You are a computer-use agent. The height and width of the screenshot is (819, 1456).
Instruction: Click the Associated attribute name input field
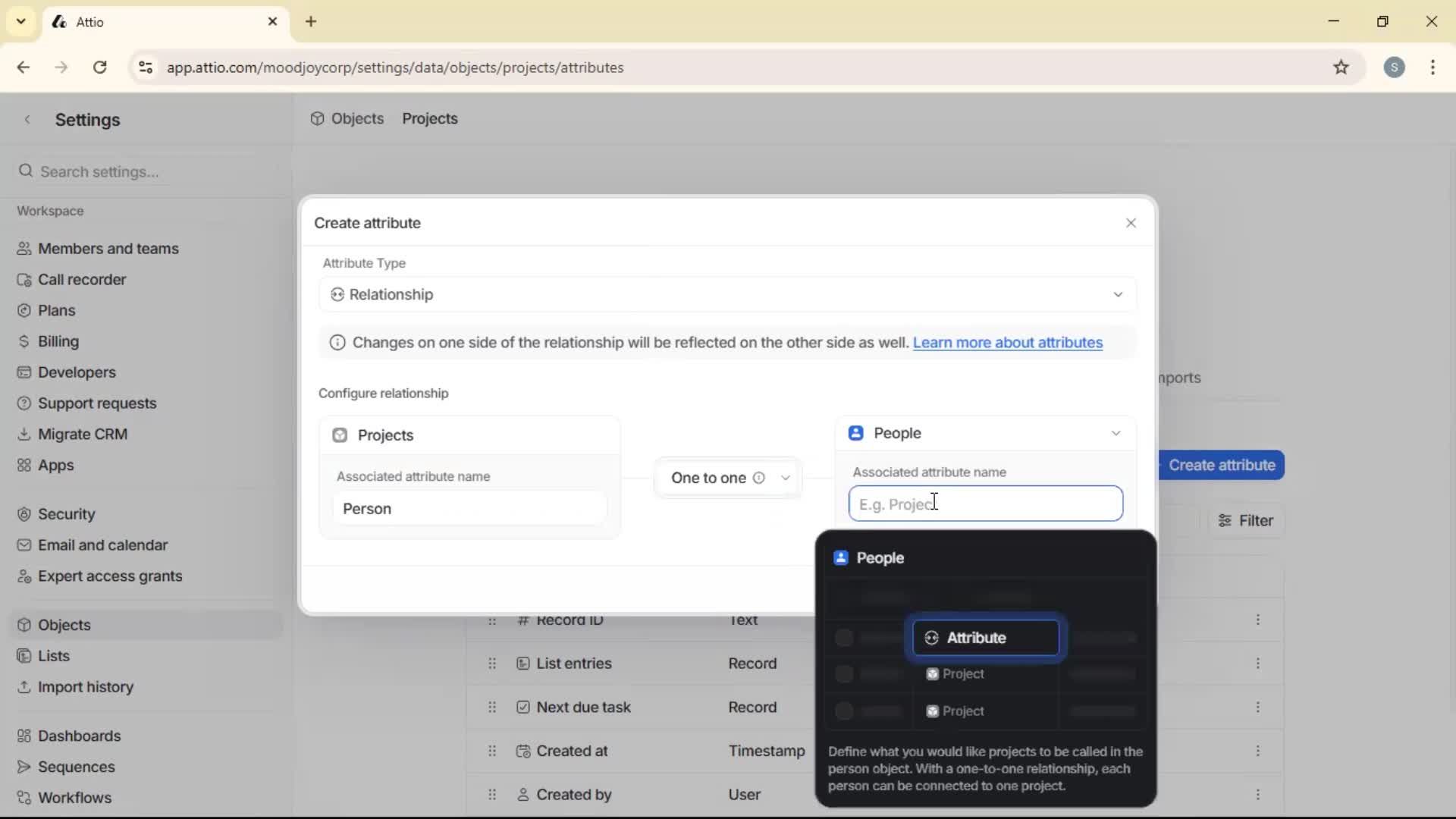[985, 504]
